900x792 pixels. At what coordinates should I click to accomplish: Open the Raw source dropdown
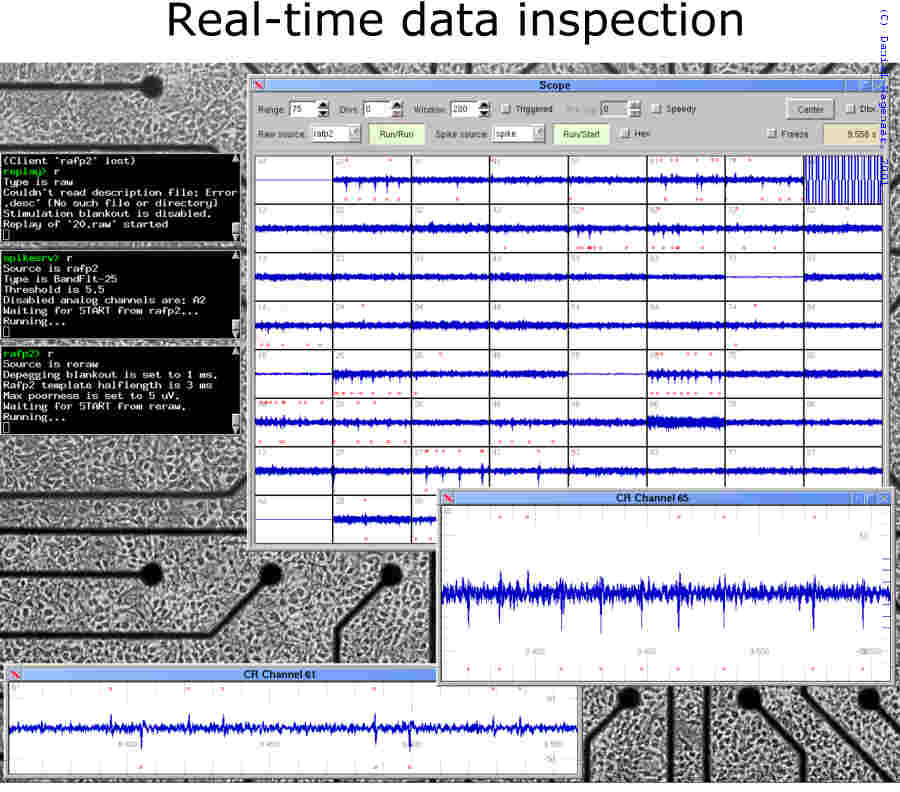354,133
